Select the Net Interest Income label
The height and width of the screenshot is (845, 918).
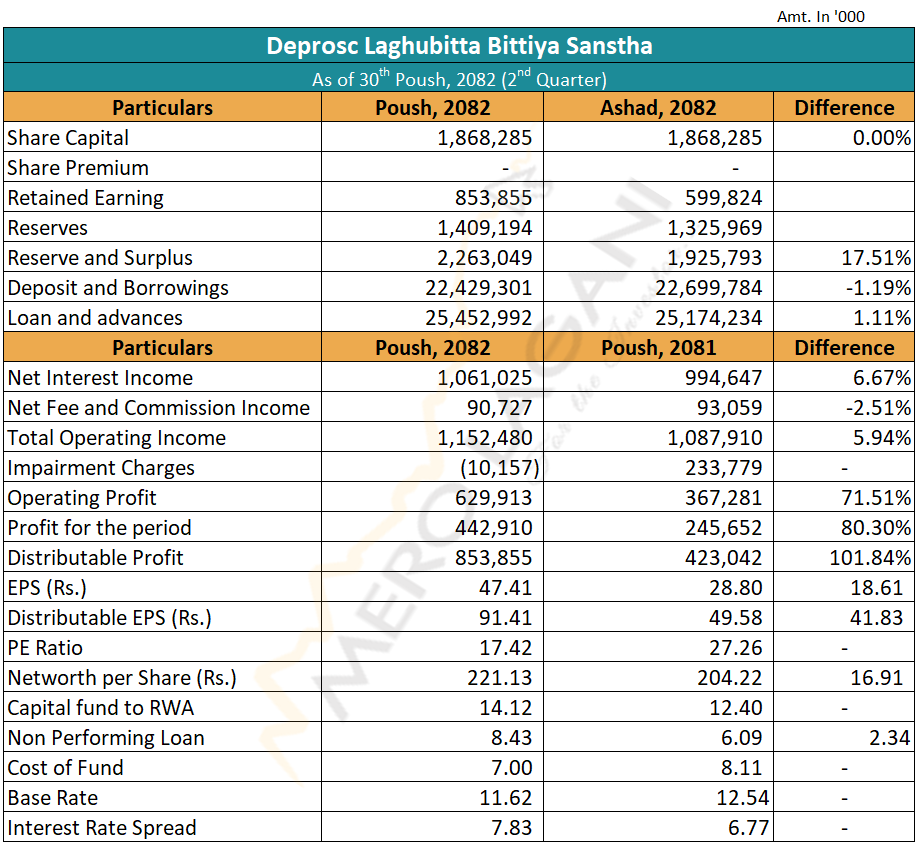100,378
